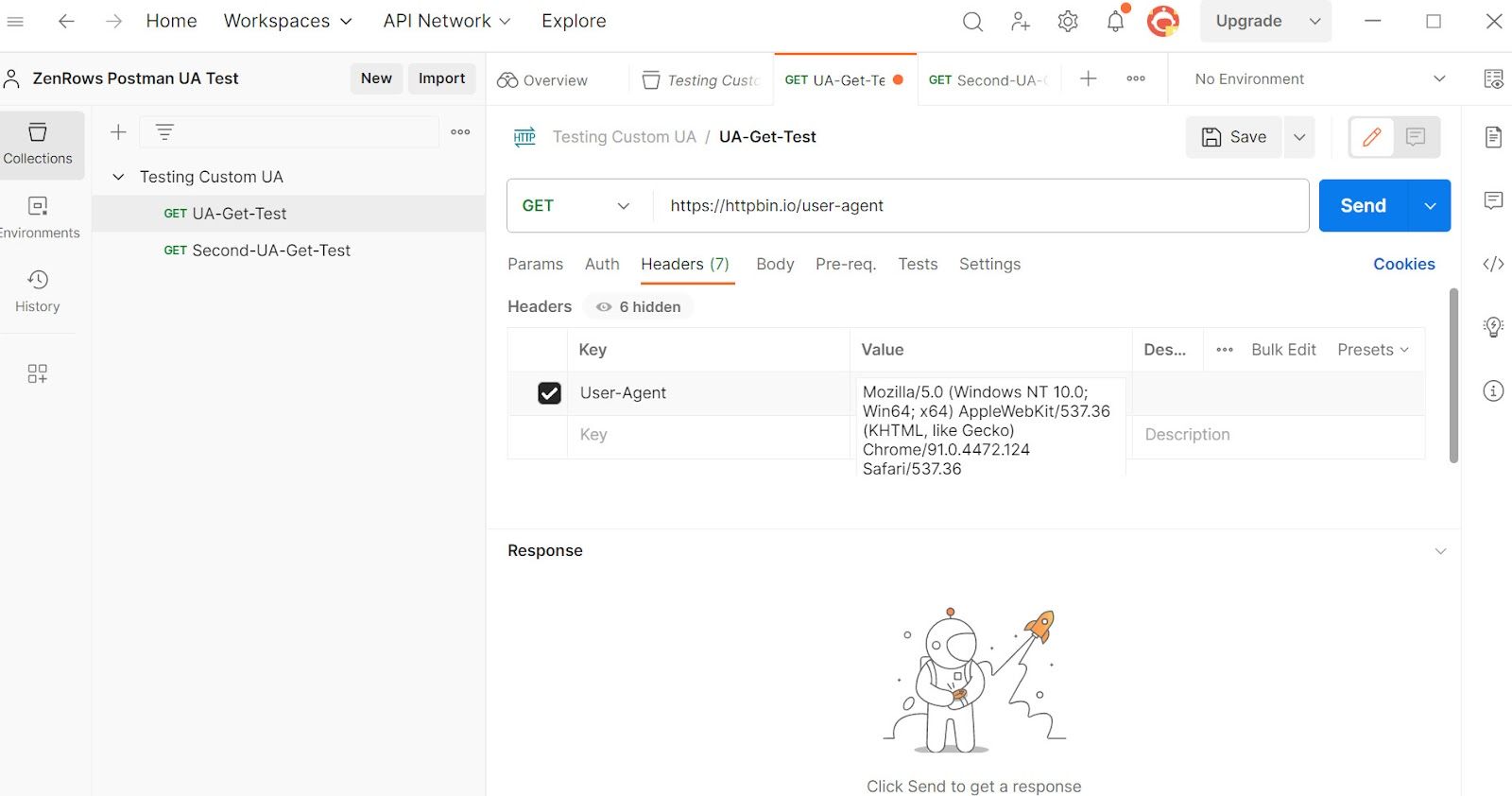Open the hamburger menu icon
This screenshot has width=1512, height=796.
pos(15,21)
